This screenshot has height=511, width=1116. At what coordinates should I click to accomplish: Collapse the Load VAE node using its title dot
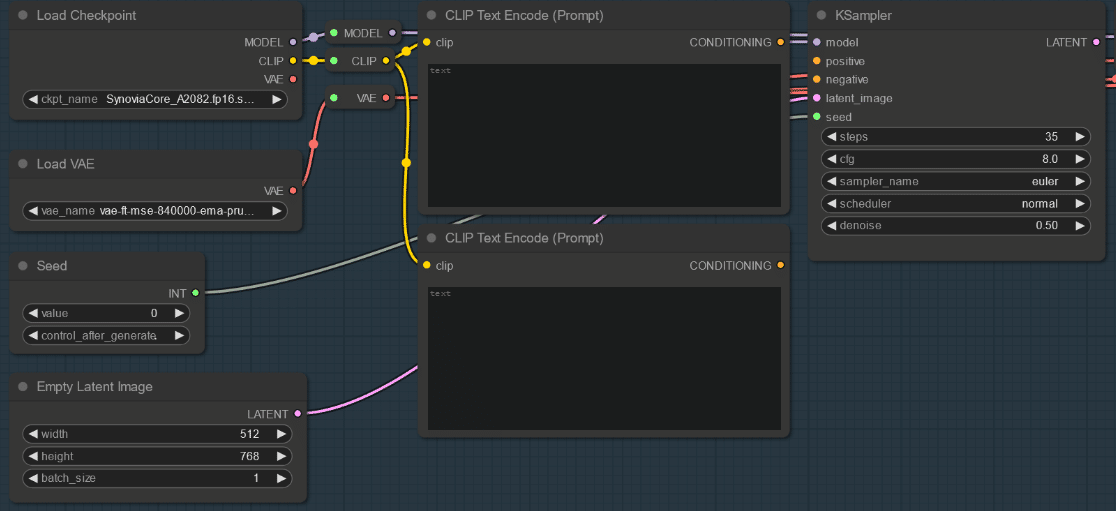(x=23, y=164)
